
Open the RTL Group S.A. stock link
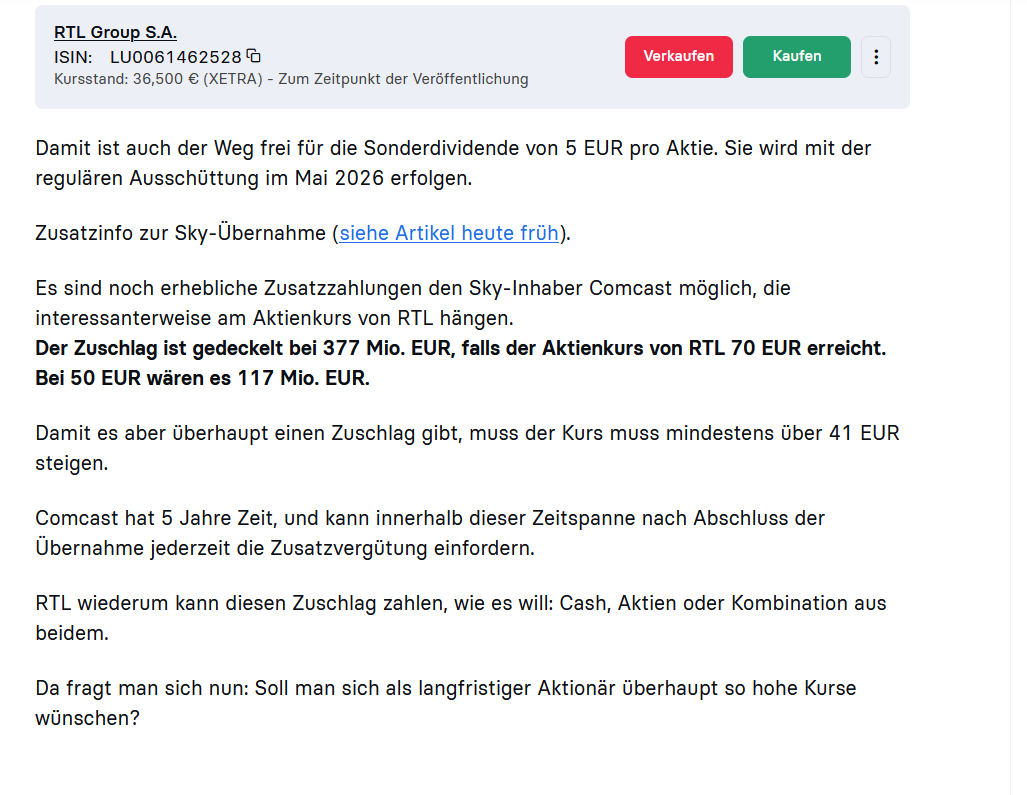(x=115, y=33)
